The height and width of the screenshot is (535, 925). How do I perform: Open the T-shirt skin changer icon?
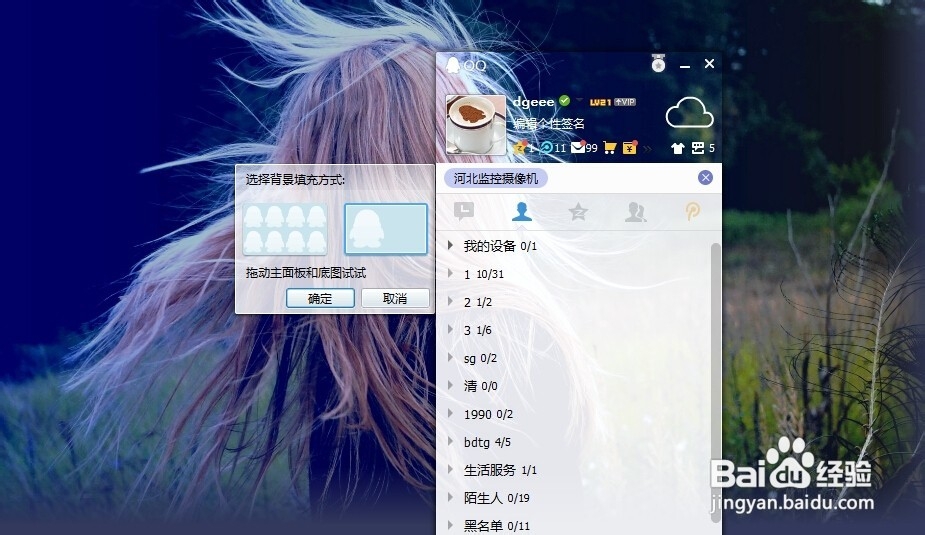677,148
